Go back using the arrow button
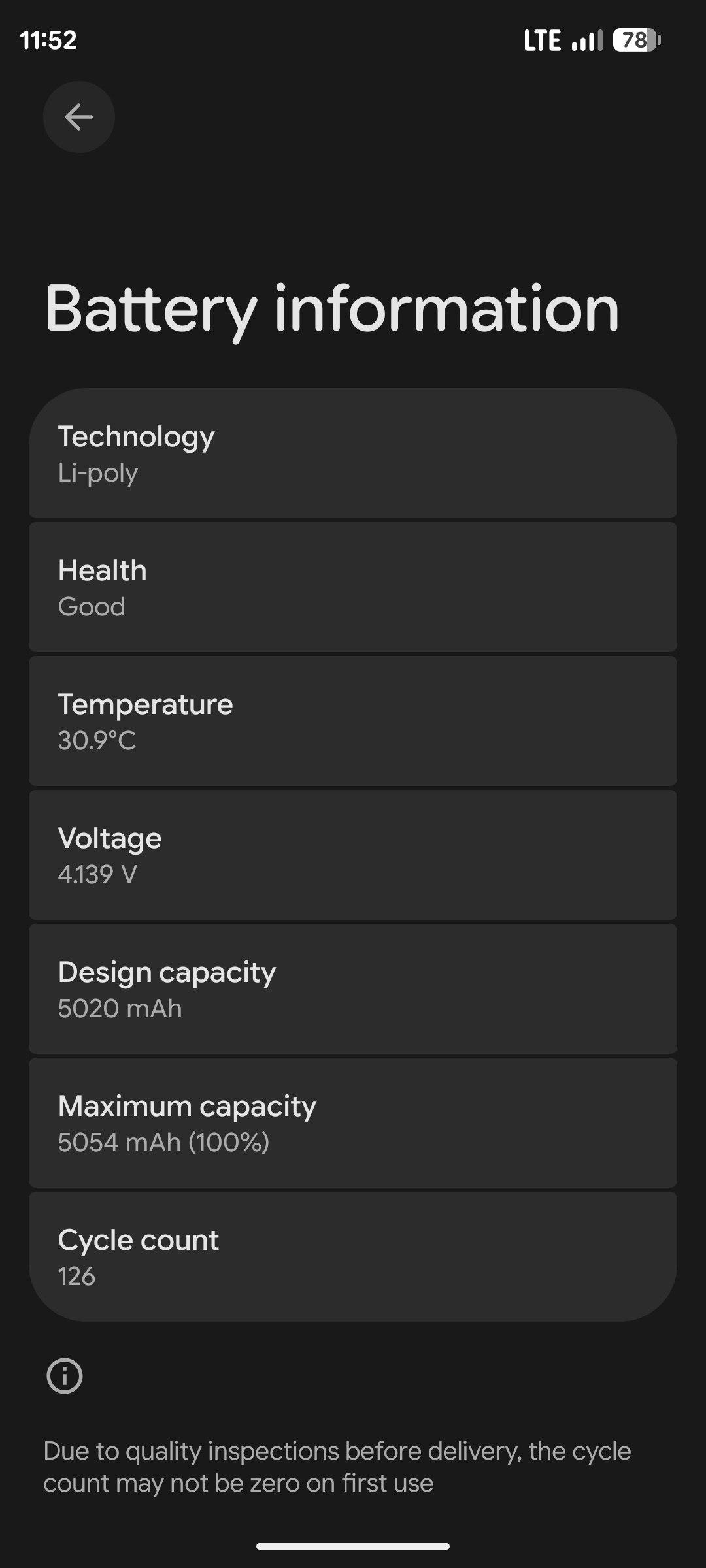This screenshot has width=706, height=1568. [79, 117]
